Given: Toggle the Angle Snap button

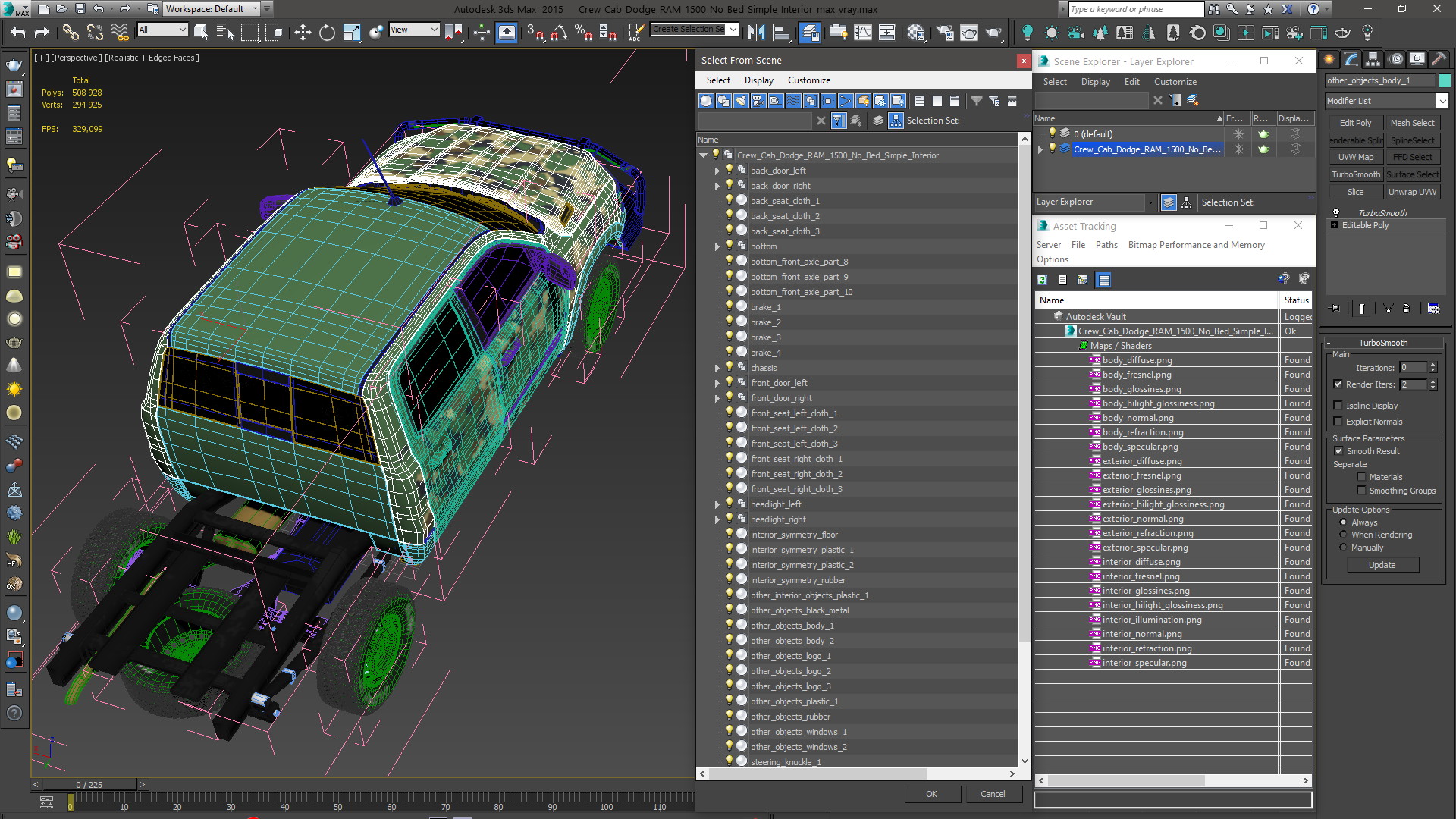Looking at the screenshot, I should coord(559,32).
